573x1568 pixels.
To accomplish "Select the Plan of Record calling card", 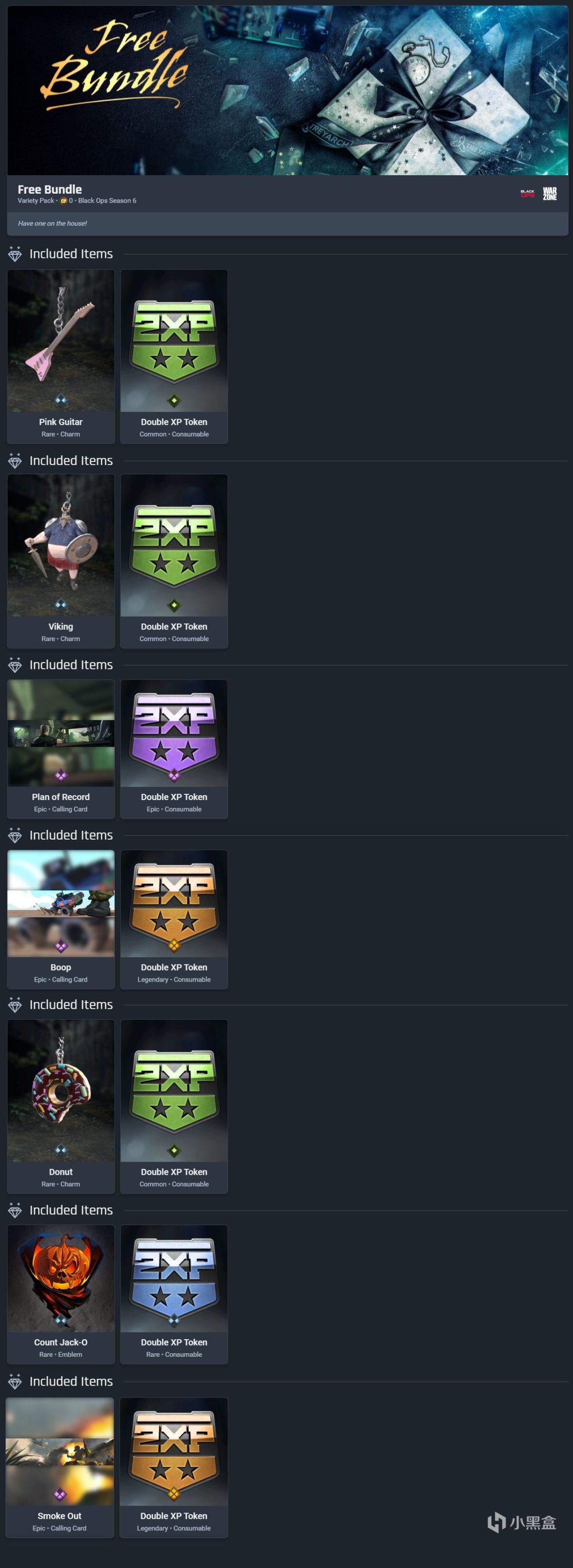I will tap(61, 749).
